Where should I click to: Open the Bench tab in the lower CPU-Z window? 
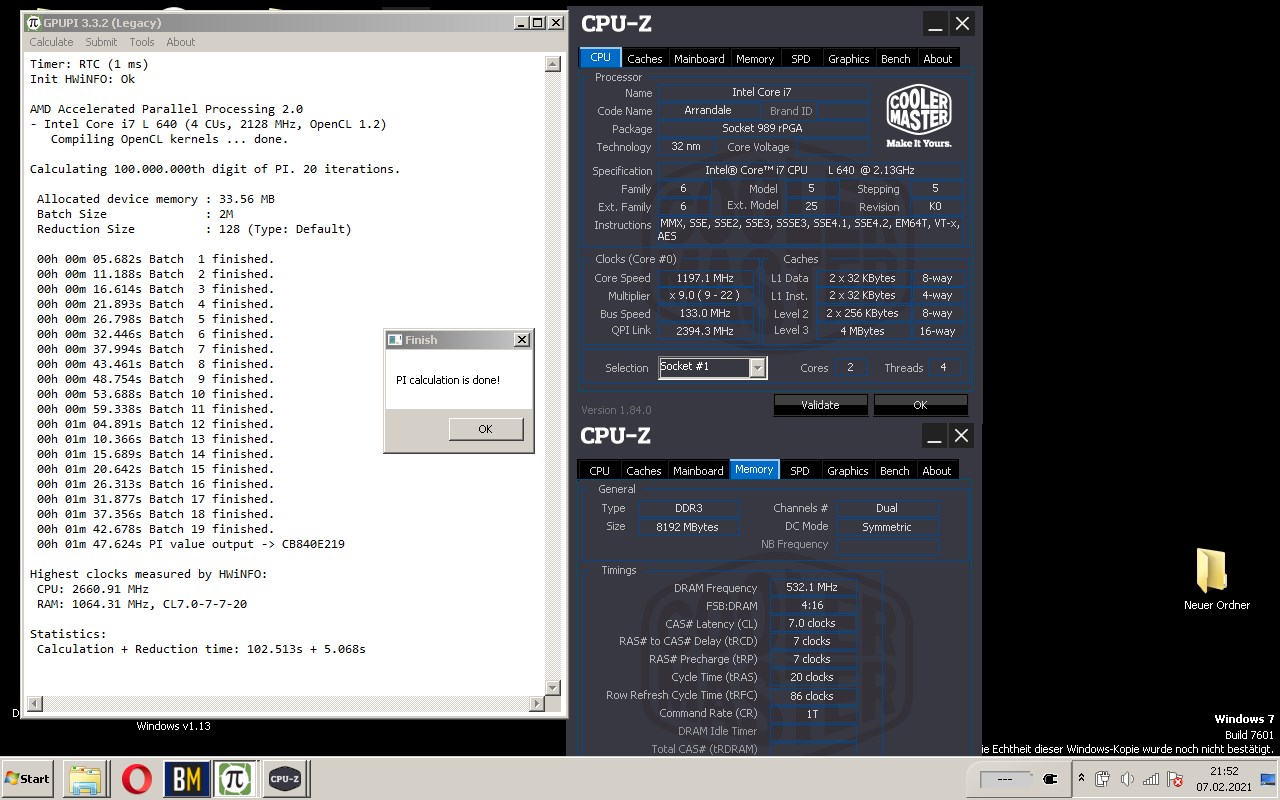click(x=895, y=471)
